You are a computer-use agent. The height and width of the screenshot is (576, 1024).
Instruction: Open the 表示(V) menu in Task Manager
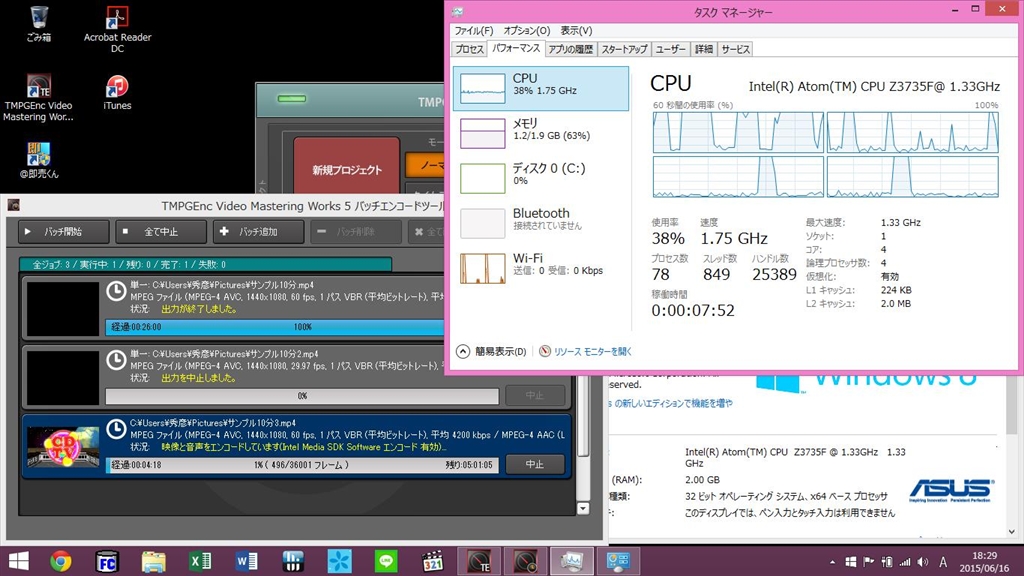pyautogui.click(x=576, y=31)
